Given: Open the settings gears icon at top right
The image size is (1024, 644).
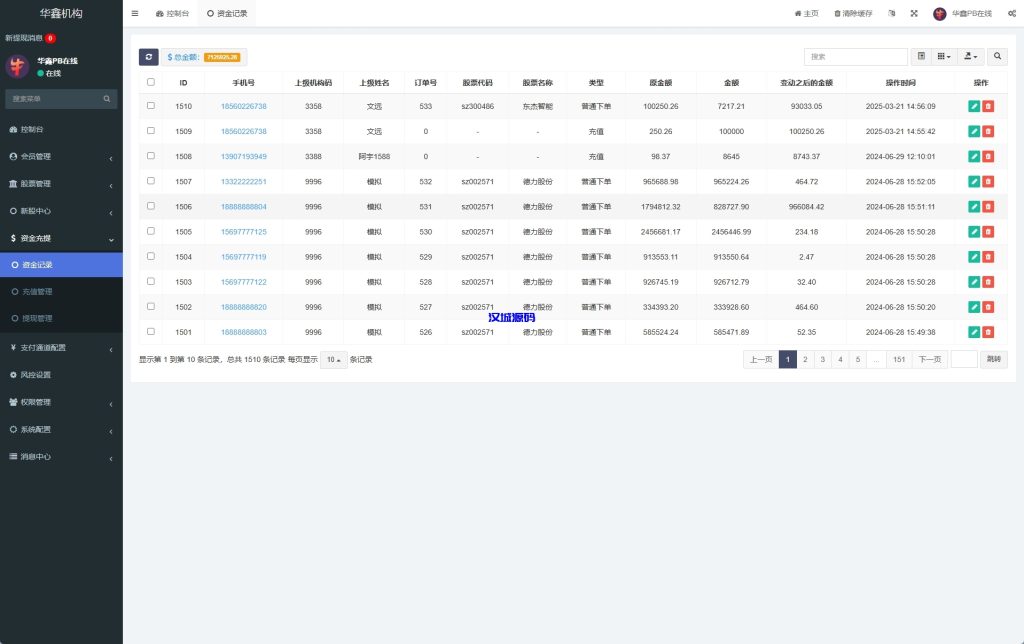Looking at the screenshot, I should pyautogui.click(x=1011, y=13).
